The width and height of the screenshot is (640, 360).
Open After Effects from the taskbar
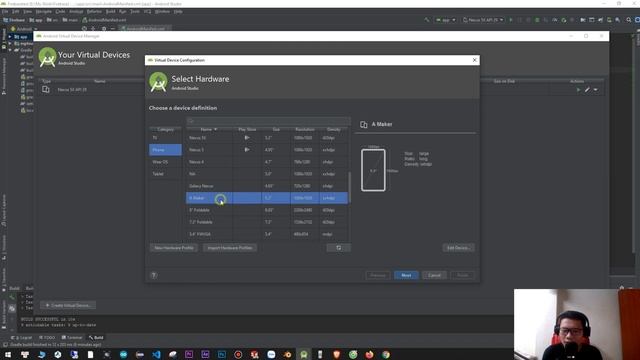tap(205, 354)
